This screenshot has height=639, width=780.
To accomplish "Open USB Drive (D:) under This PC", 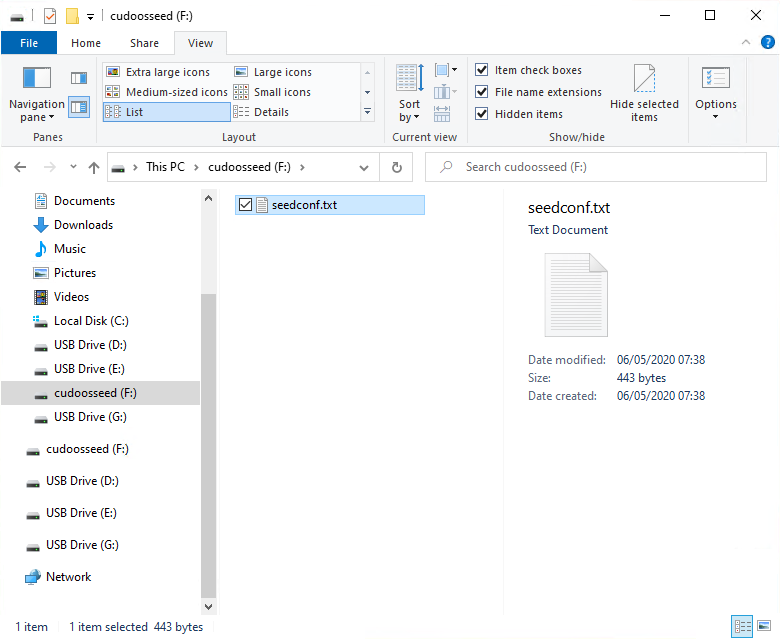I will click(x=90, y=345).
